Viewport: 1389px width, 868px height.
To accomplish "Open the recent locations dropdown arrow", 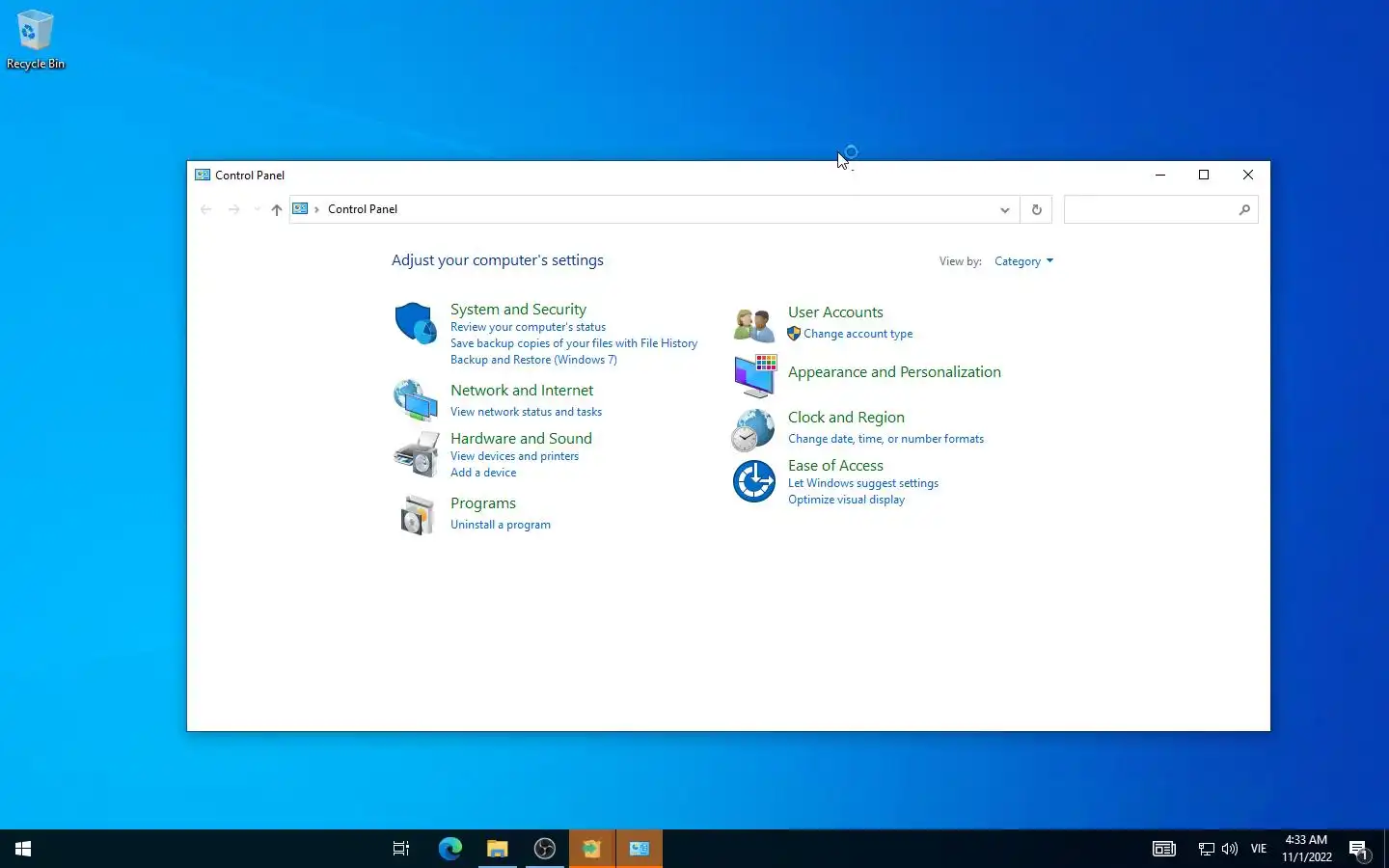I will (x=257, y=209).
